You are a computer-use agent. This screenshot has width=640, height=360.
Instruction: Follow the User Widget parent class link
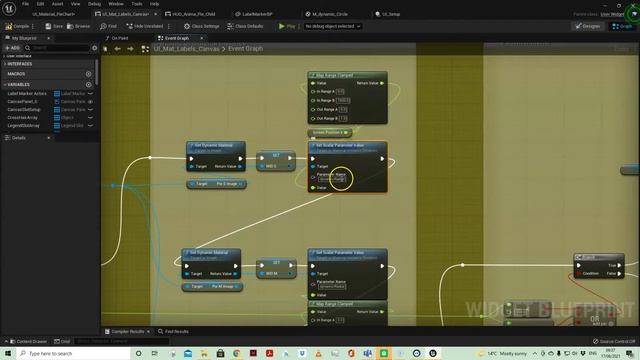(612, 14)
